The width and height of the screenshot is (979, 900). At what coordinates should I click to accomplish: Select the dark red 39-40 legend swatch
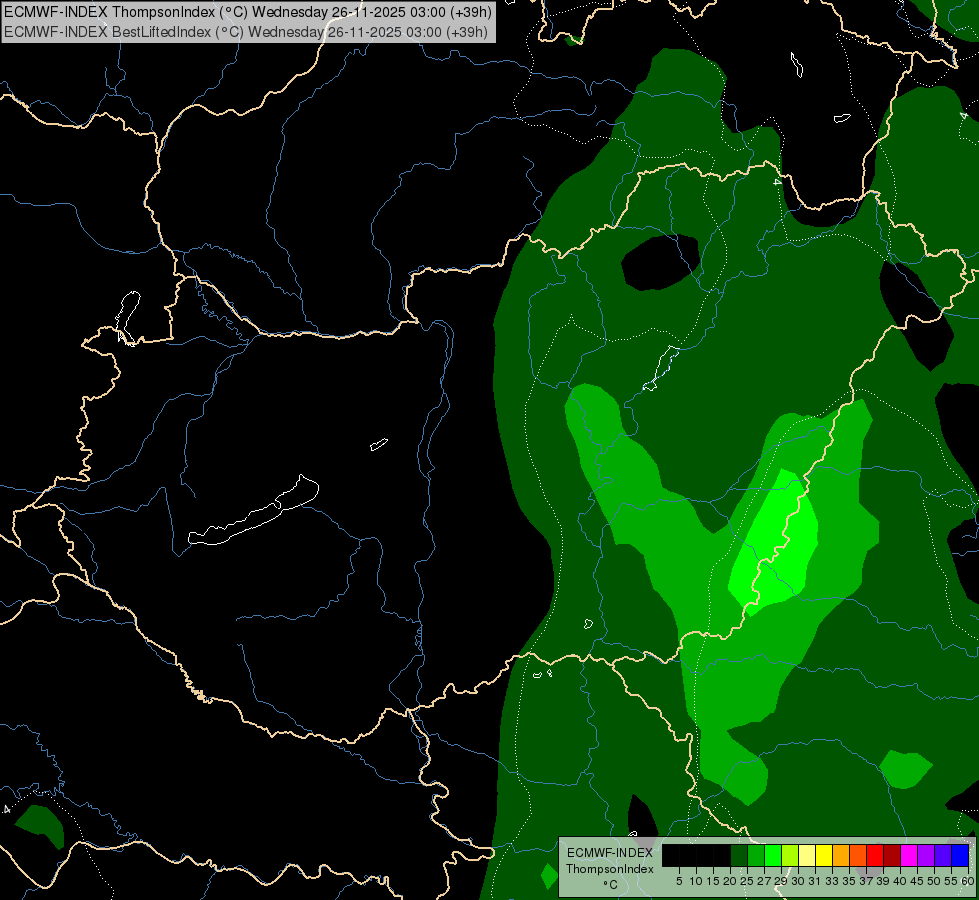(x=892, y=855)
